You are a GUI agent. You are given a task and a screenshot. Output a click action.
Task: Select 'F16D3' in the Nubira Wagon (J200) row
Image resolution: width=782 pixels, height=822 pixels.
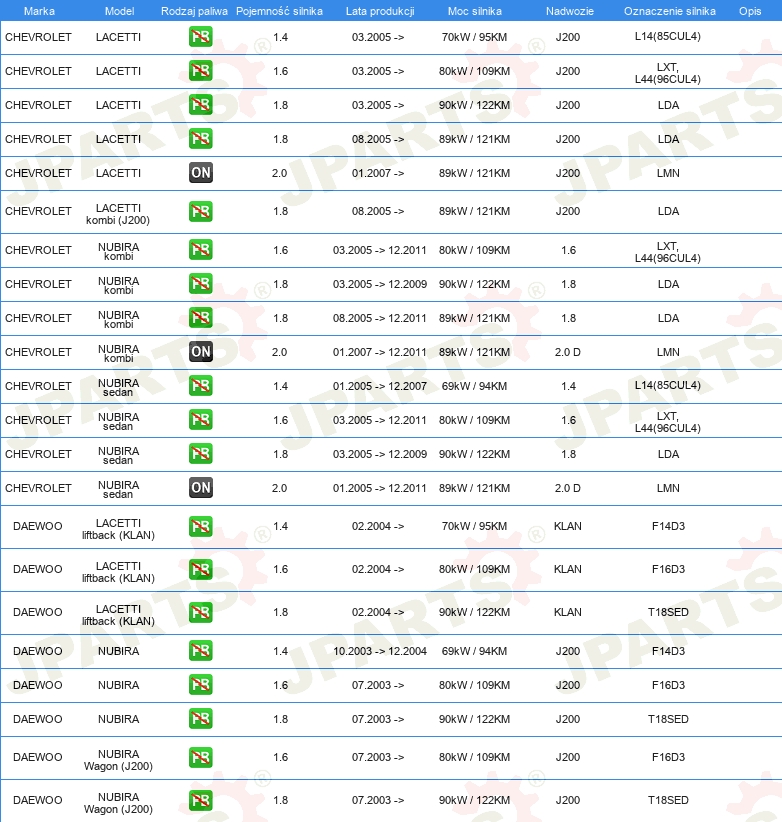(x=668, y=758)
